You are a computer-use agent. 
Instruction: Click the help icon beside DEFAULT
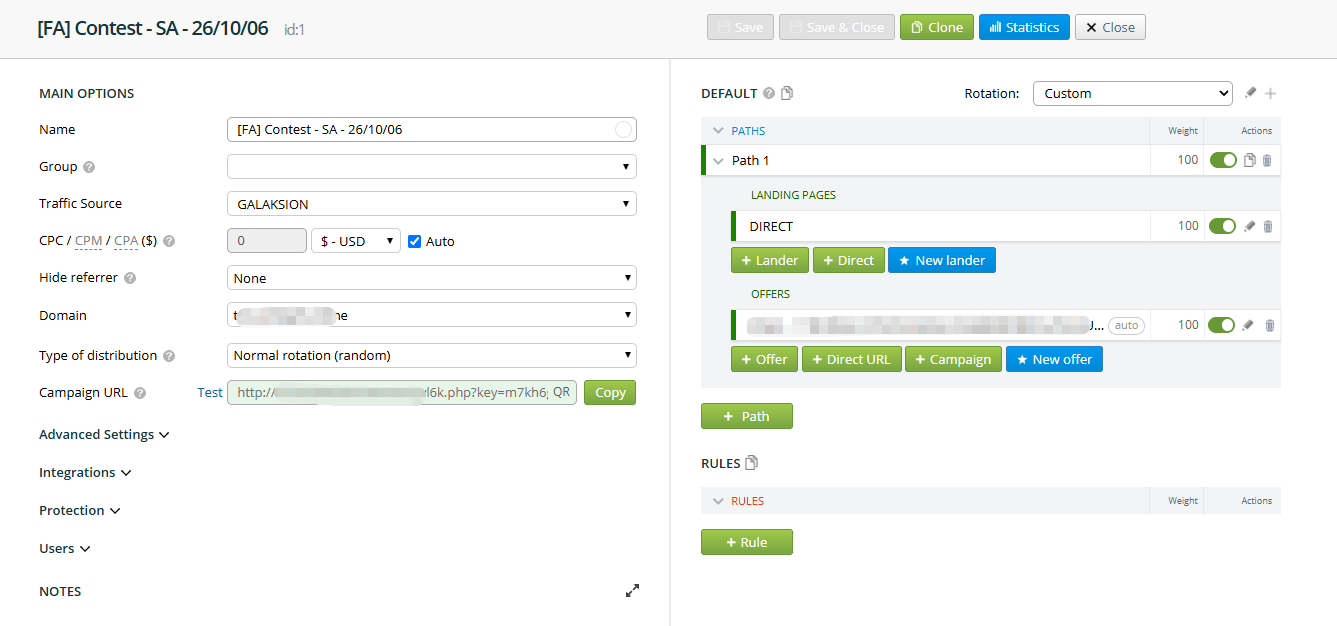tap(768, 93)
